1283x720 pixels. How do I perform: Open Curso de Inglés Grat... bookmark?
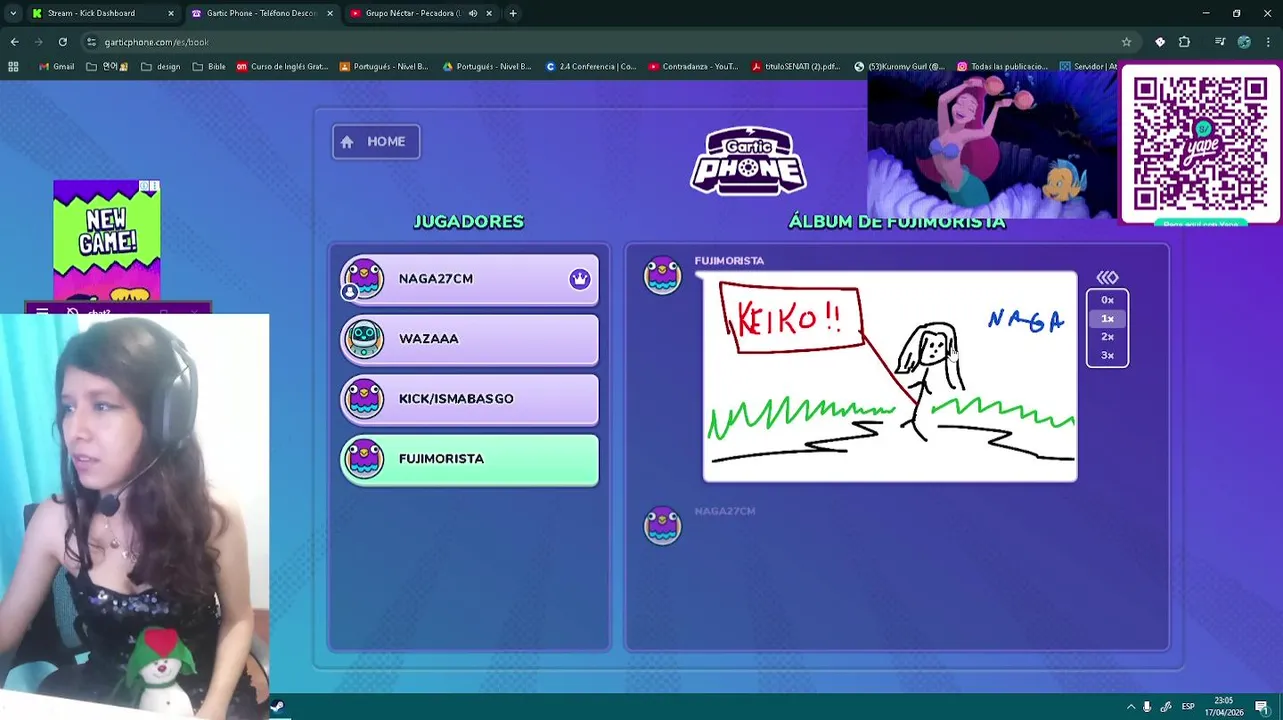click(282, 67)
